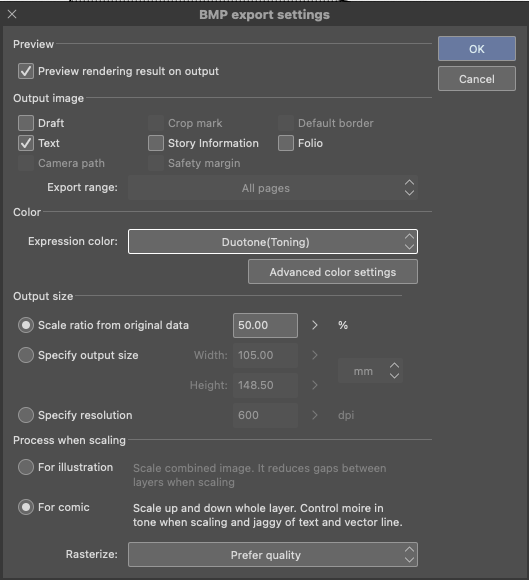Choose For comic scaling process

point(26,507)
